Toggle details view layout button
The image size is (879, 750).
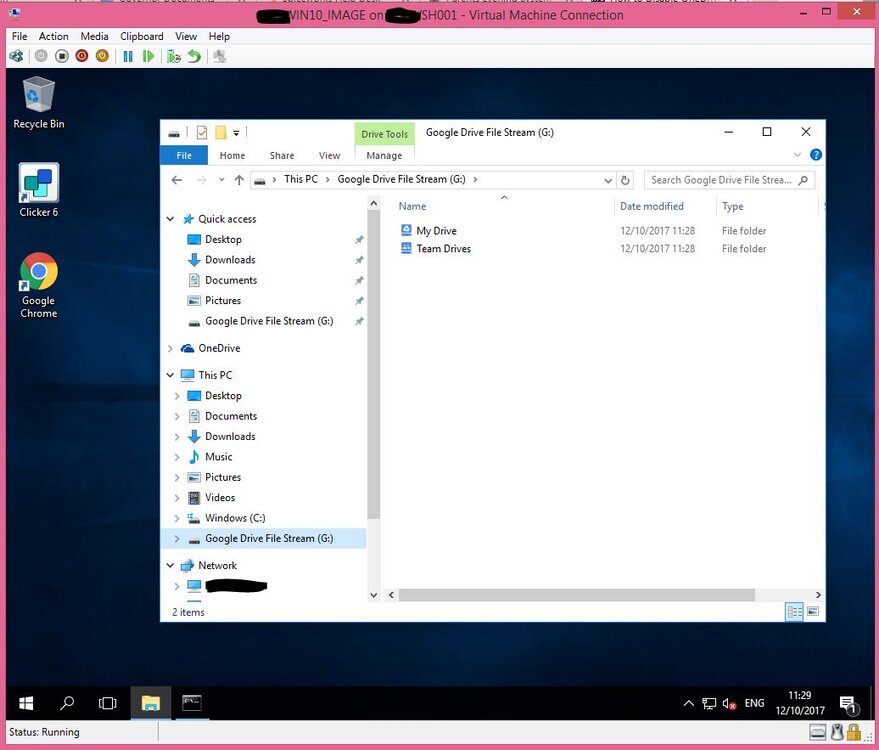[x=794, y=612]
